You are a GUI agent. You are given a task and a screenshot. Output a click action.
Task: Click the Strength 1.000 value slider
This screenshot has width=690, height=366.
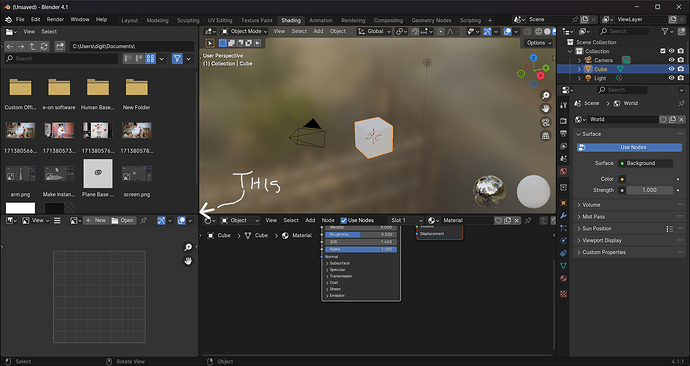[x=650, y=190]
